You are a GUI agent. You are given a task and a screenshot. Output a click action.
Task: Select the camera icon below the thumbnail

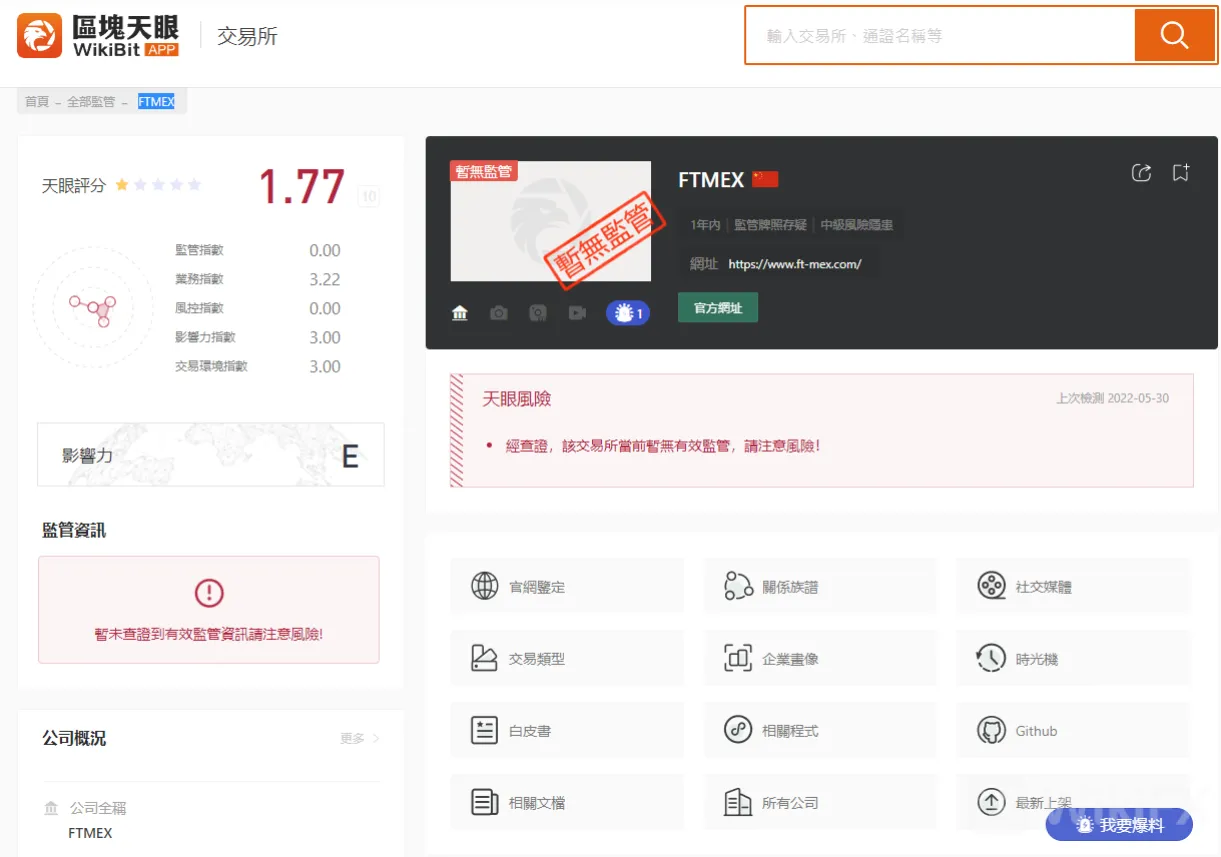click(498, 313)
